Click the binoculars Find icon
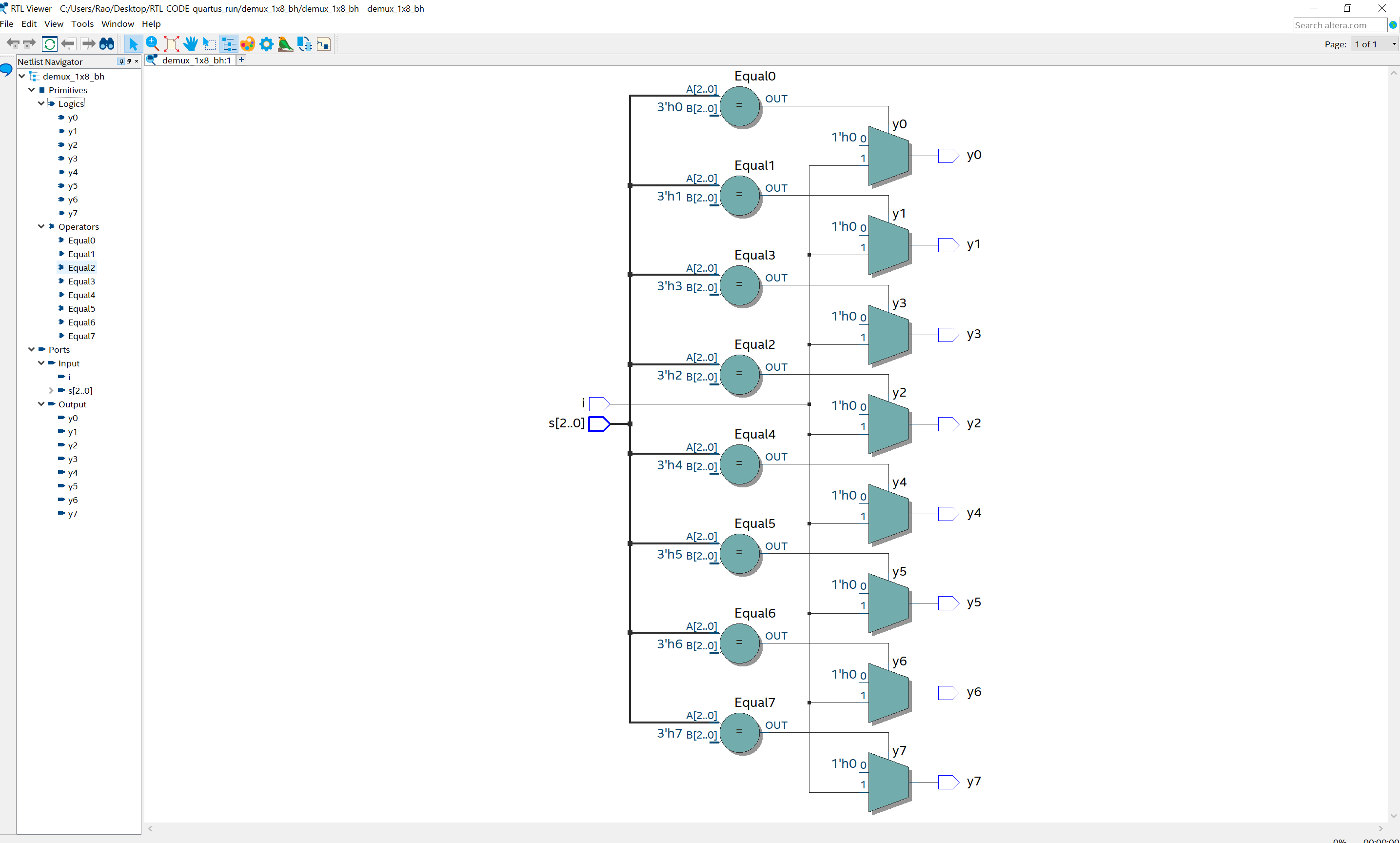This screenshot has height=843, width=1400. click(x=107, y=44)
